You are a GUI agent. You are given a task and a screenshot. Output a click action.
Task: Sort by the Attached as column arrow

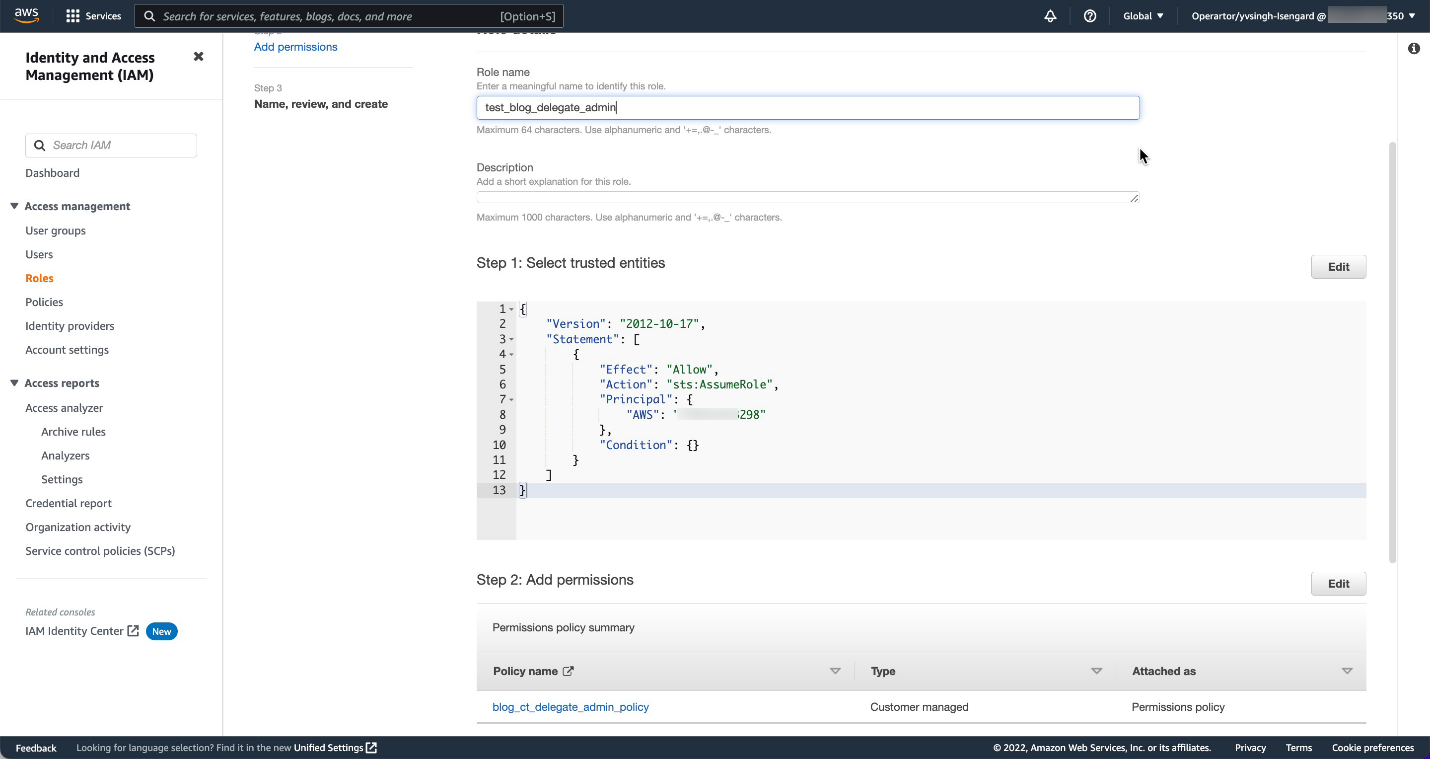[x=1346, y=671]
